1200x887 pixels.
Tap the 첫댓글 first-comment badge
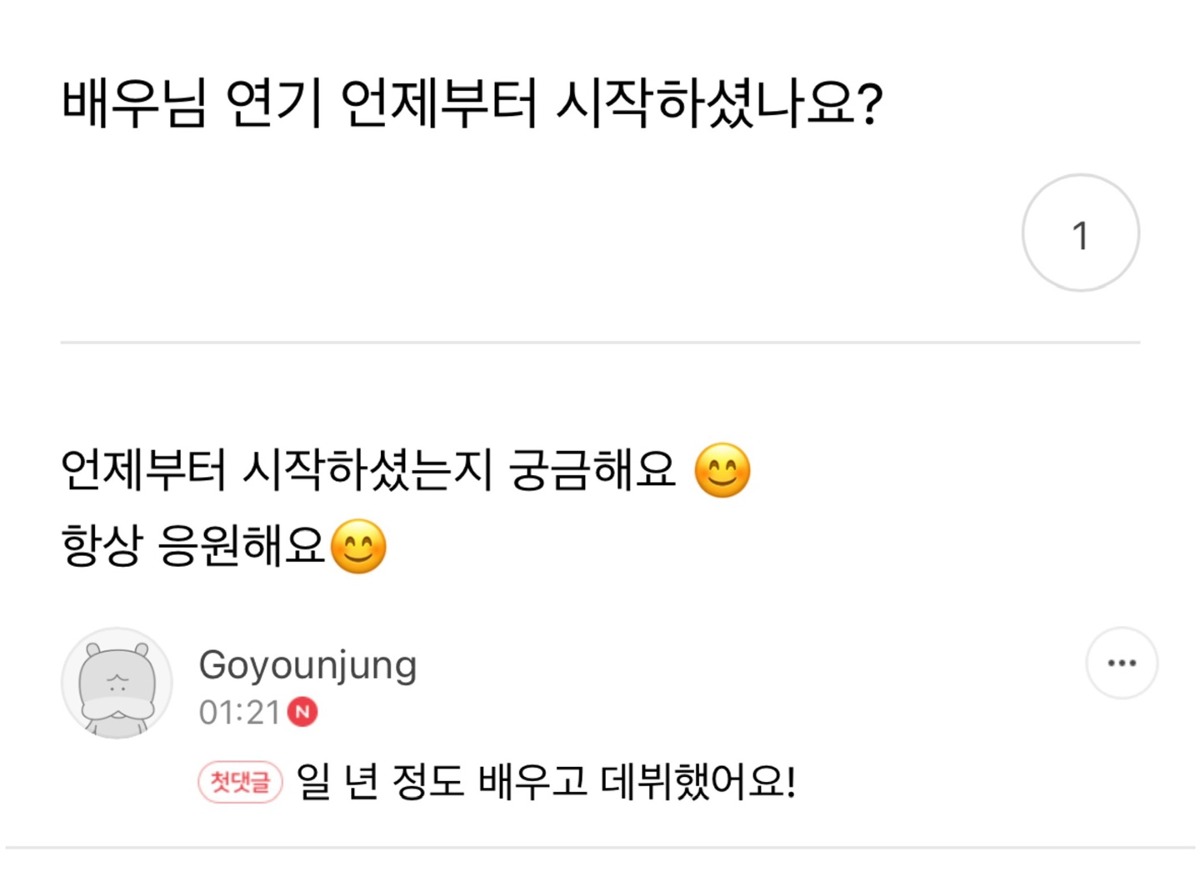click(x=242, y=781)
